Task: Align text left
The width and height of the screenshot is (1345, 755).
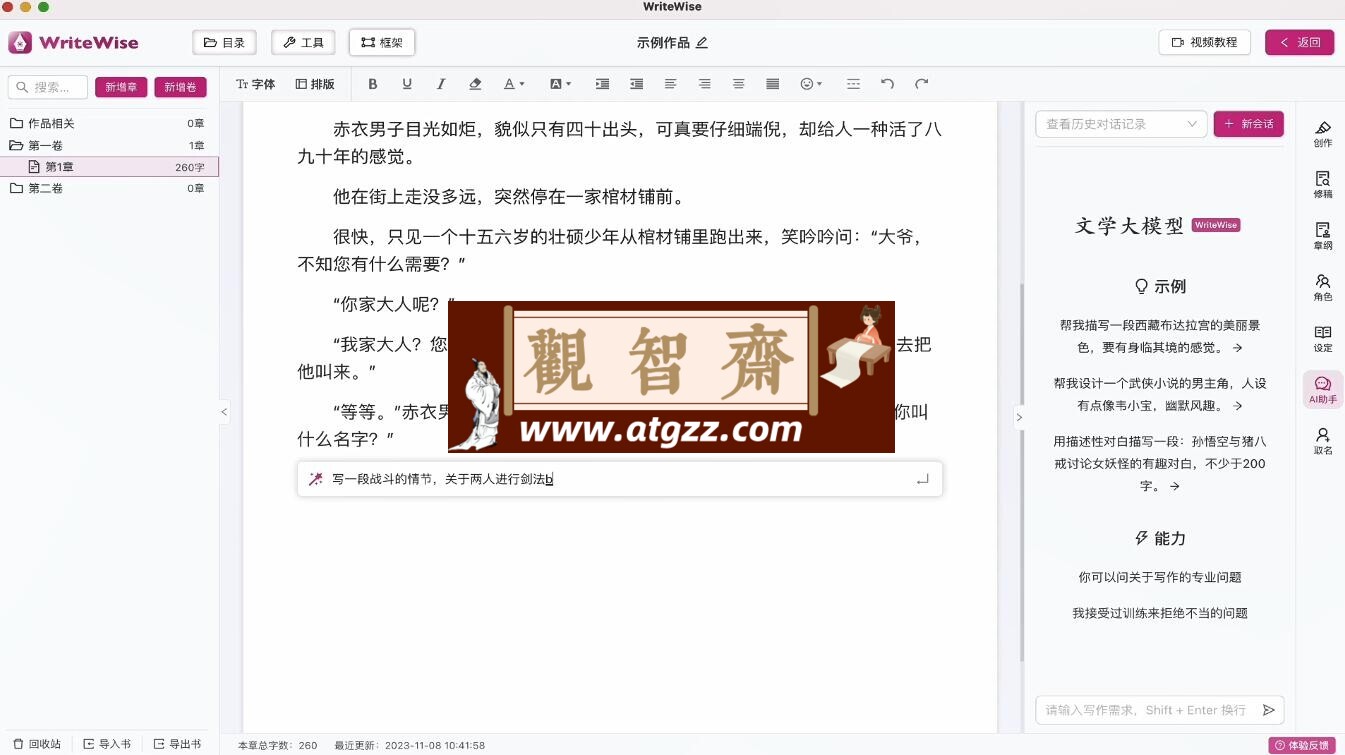Action: click(670, 84)
